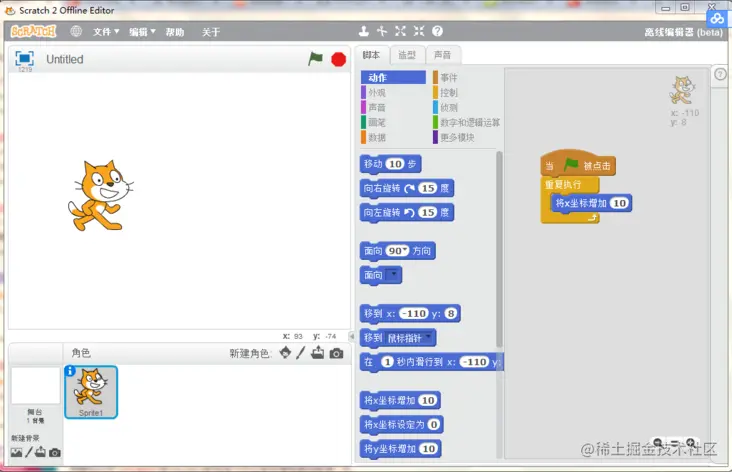Click the 将x坐标增加 palette block
The image size is (732, 472).
click(400, 401)
